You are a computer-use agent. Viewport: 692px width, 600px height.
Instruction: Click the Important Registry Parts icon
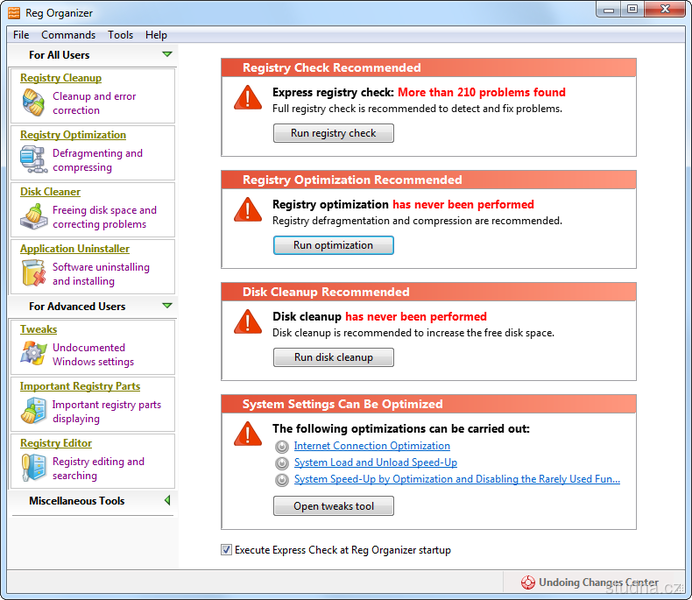pos(34,410)
